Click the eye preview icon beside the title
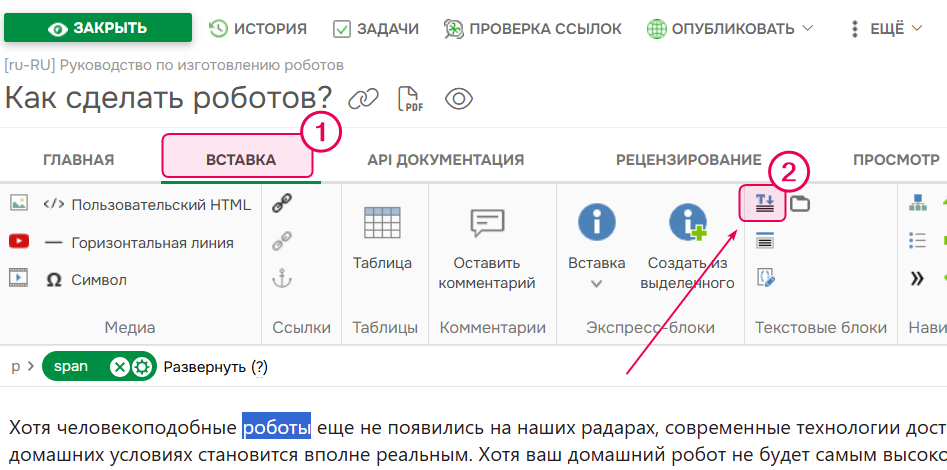Image resolution: width=947 pixels, height=470 pixels. tap(459, 98)
